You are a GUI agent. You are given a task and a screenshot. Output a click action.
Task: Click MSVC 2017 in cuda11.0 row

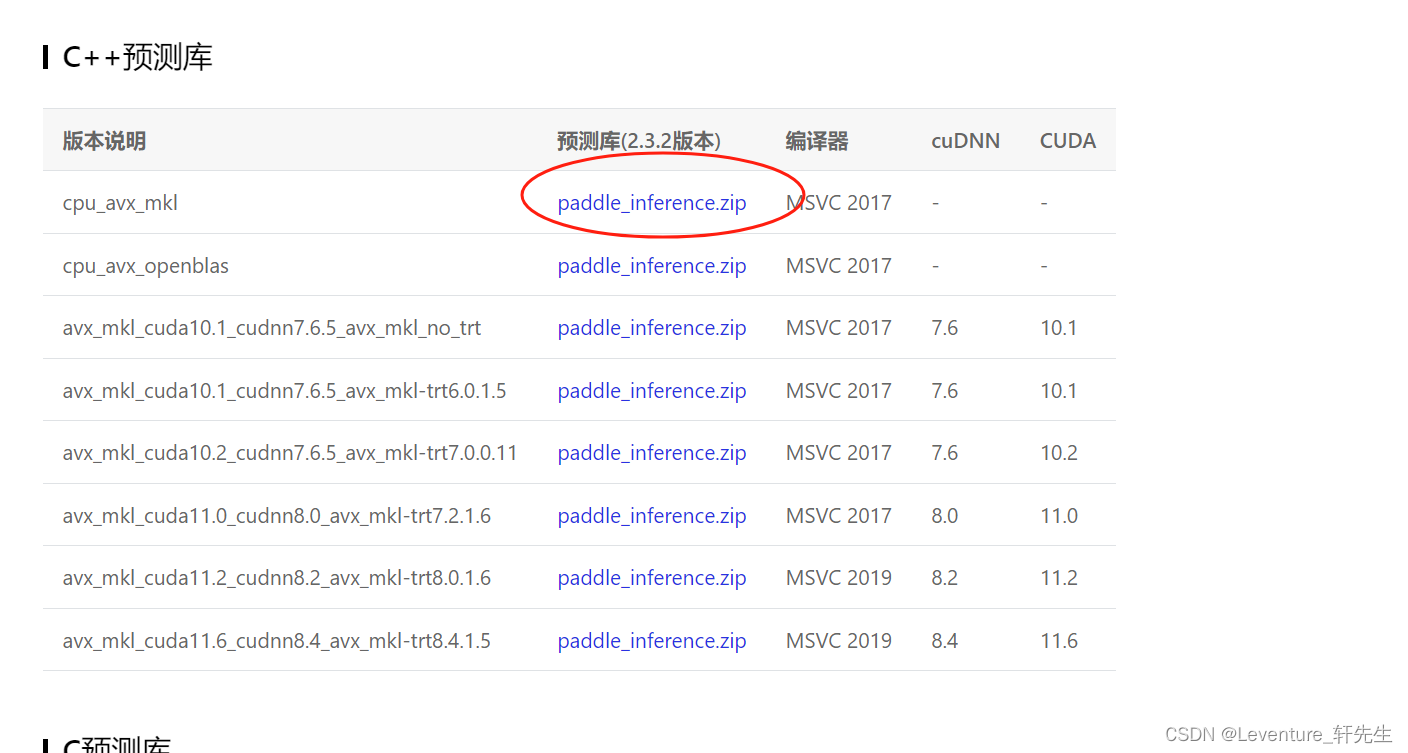(839, 516)
